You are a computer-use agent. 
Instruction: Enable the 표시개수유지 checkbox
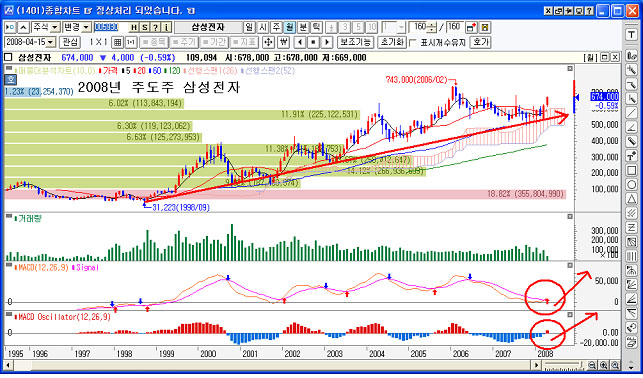coord(413,42)
